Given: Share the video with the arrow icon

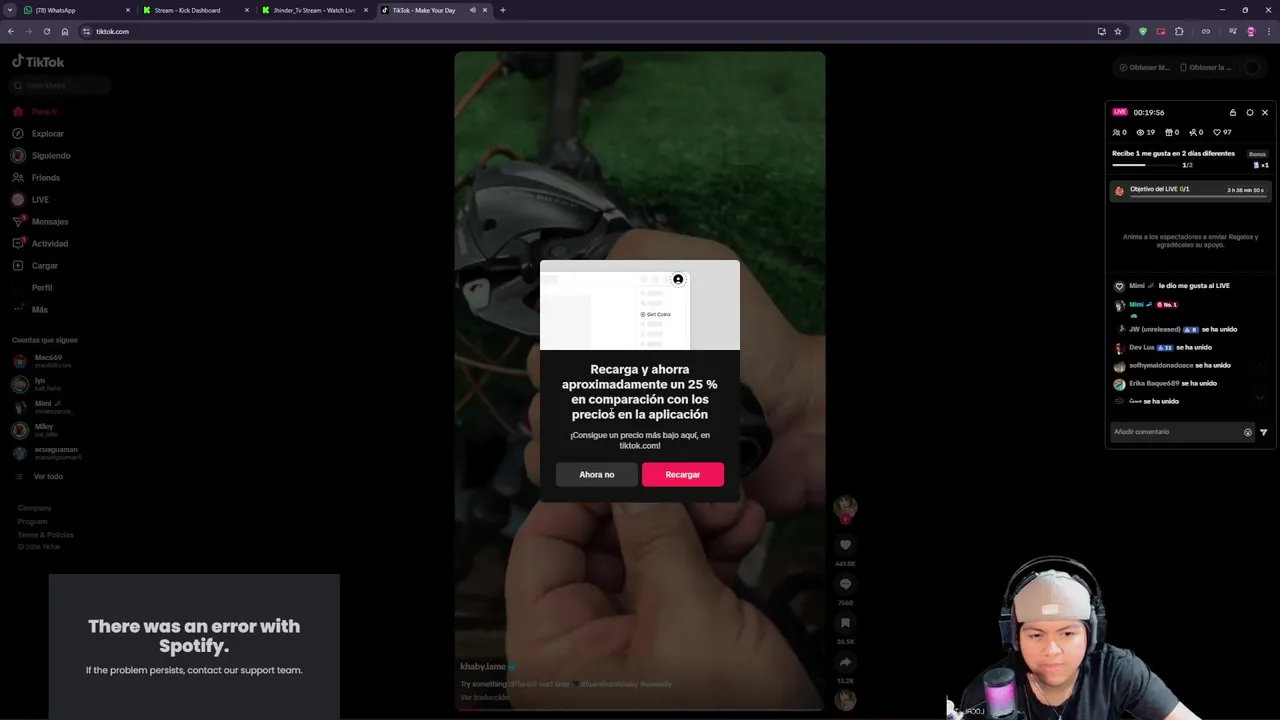Looking at the screenshot, I should (845, 662).
